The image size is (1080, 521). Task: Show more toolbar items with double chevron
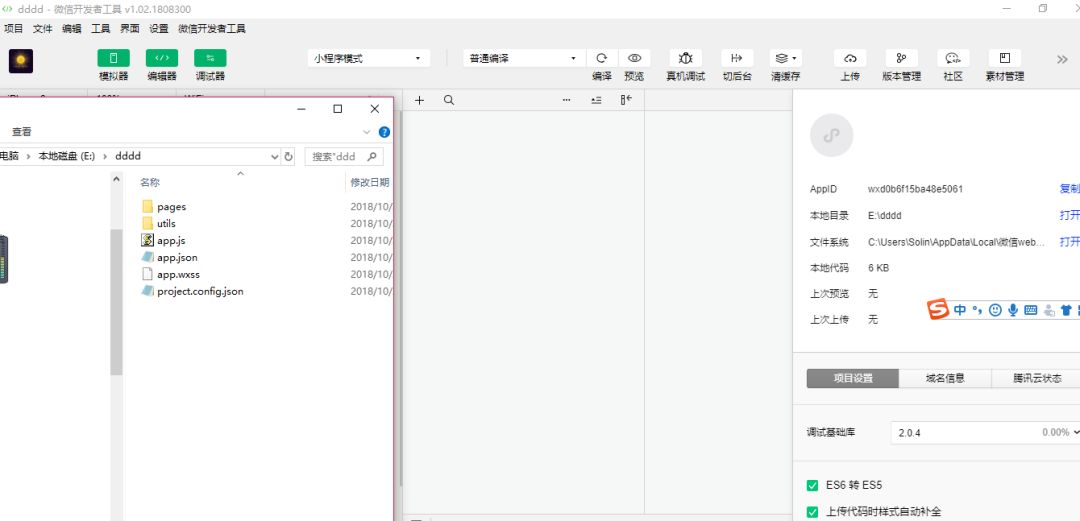point(1062,59)
